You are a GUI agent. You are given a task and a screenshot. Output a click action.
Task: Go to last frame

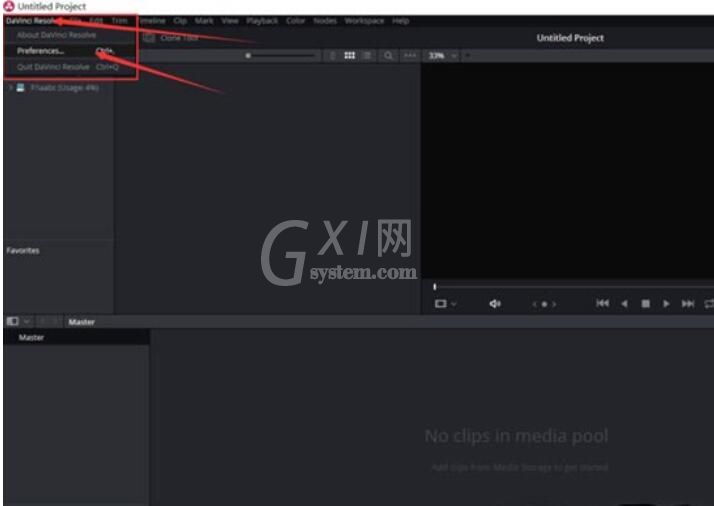pos(688,303)
